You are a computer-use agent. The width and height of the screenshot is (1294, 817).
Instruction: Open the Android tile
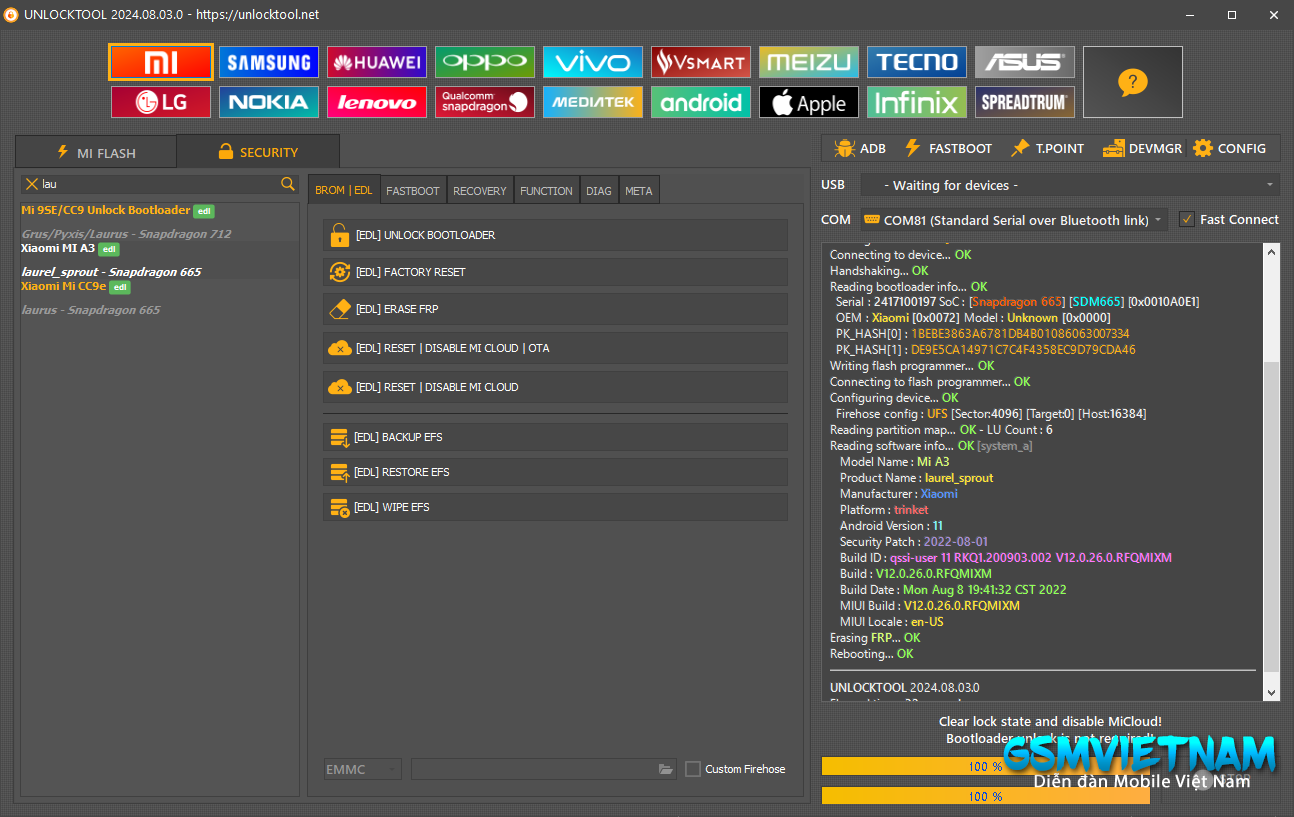coord(701,102)
